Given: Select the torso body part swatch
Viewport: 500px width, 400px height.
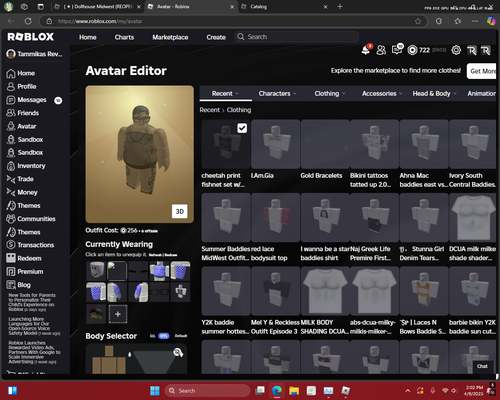Looking at the screenshot, I should (x=109, y=365).
